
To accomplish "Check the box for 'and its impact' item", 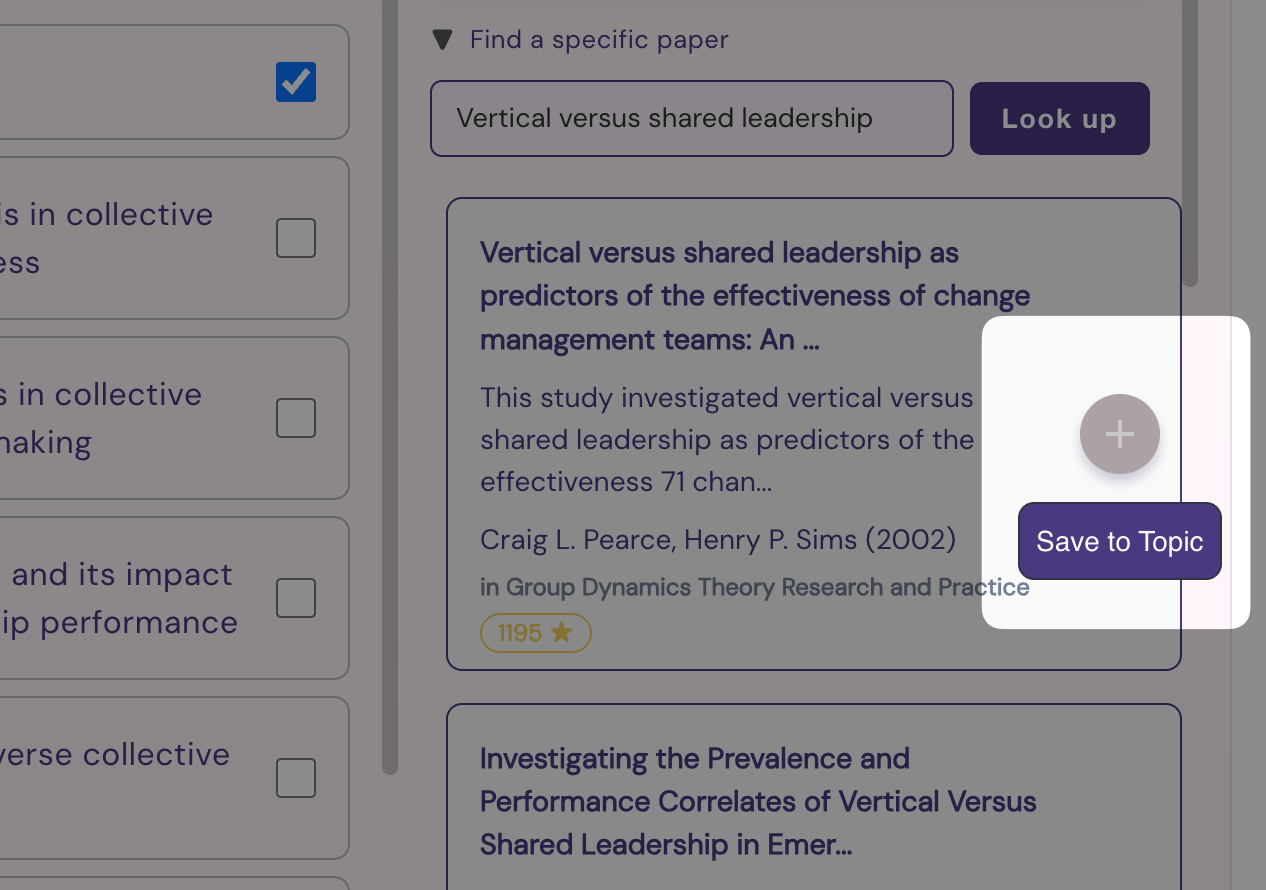I will tap(296, 598).
